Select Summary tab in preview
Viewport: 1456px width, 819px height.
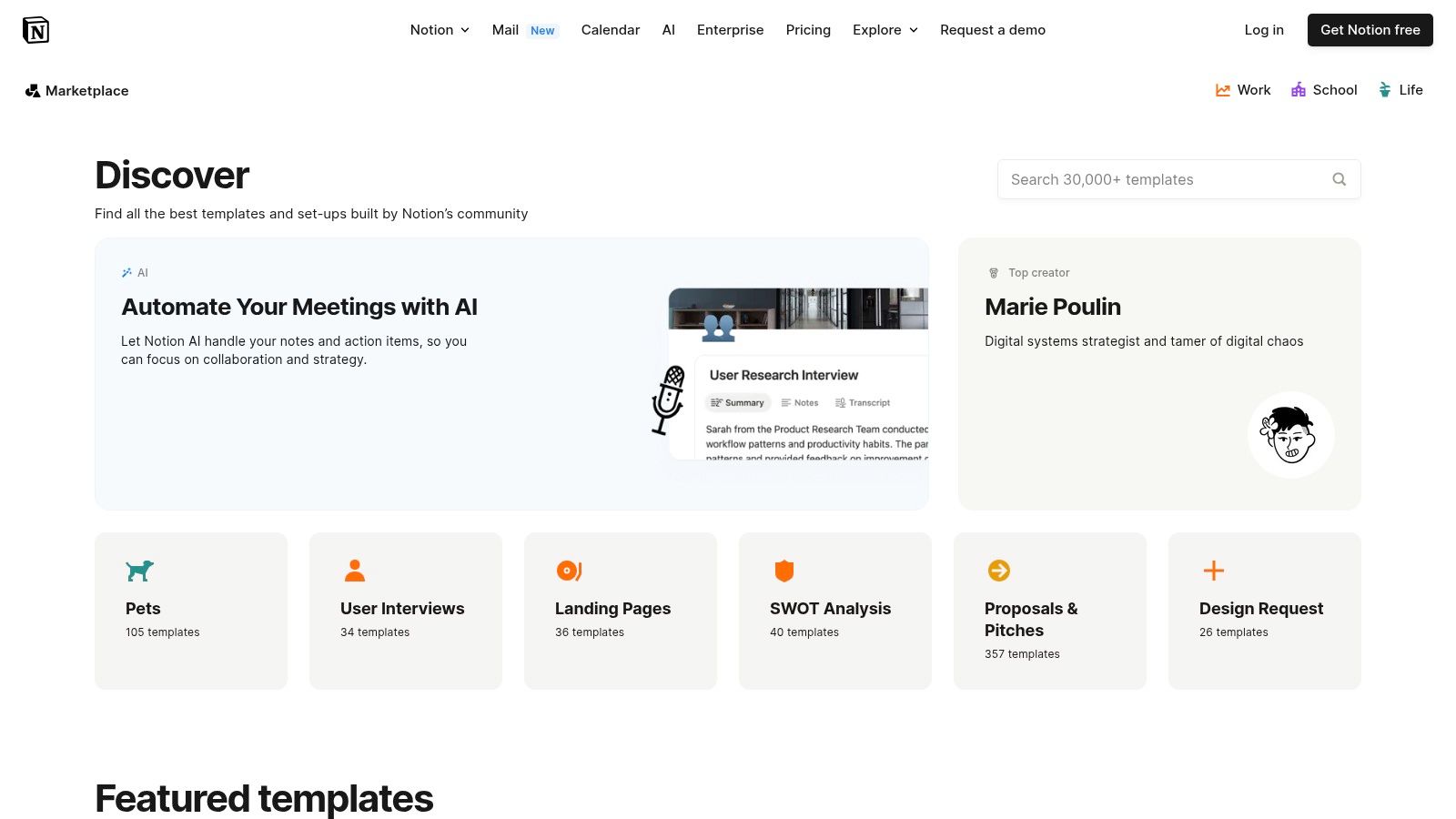click(738, 402)
